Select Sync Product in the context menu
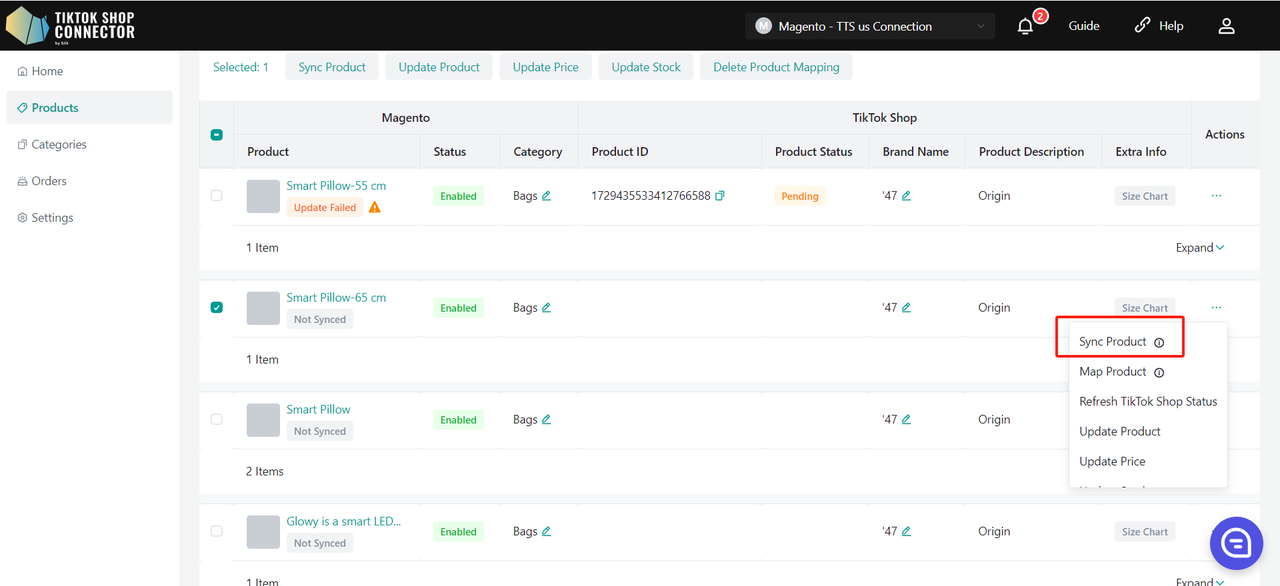 tap(1112, 342)
